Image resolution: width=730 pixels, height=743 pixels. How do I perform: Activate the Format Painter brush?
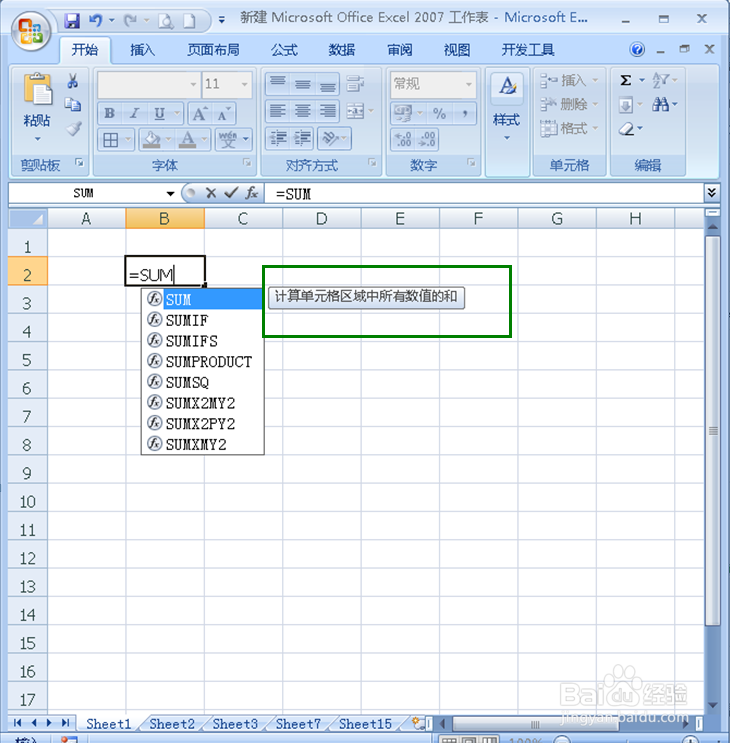coord(73,128)
